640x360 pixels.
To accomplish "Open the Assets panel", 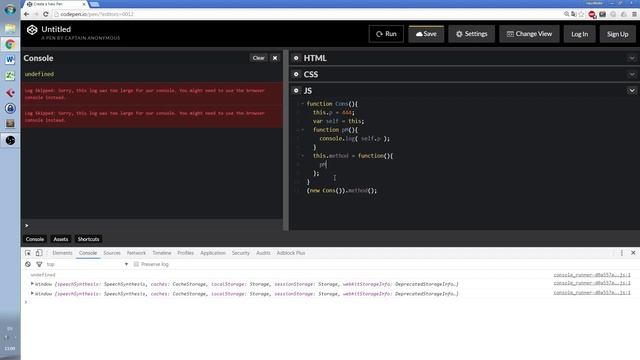I will click(x=61, y=239).
